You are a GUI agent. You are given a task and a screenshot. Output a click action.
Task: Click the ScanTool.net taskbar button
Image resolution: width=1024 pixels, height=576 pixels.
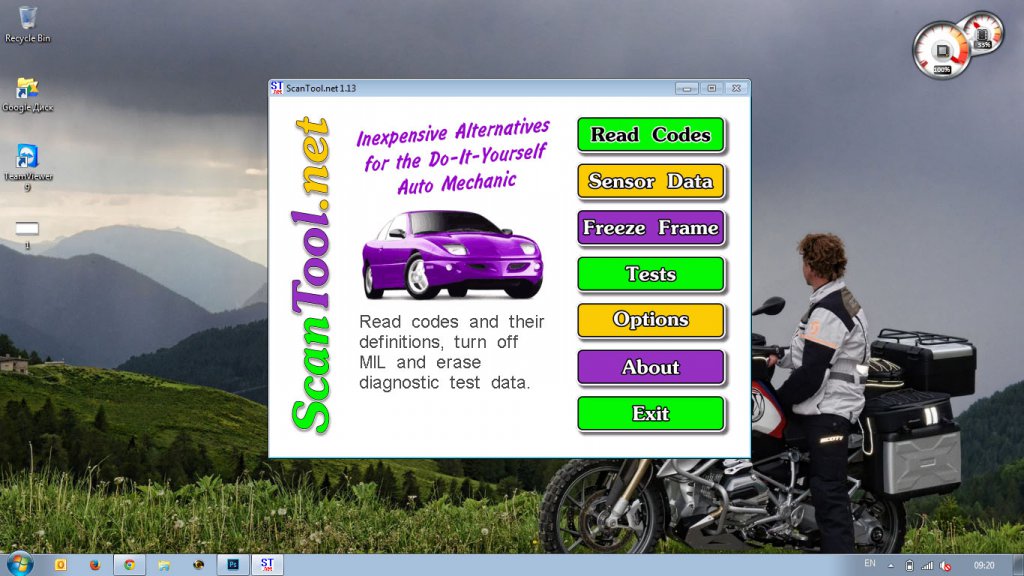[267, 565]
